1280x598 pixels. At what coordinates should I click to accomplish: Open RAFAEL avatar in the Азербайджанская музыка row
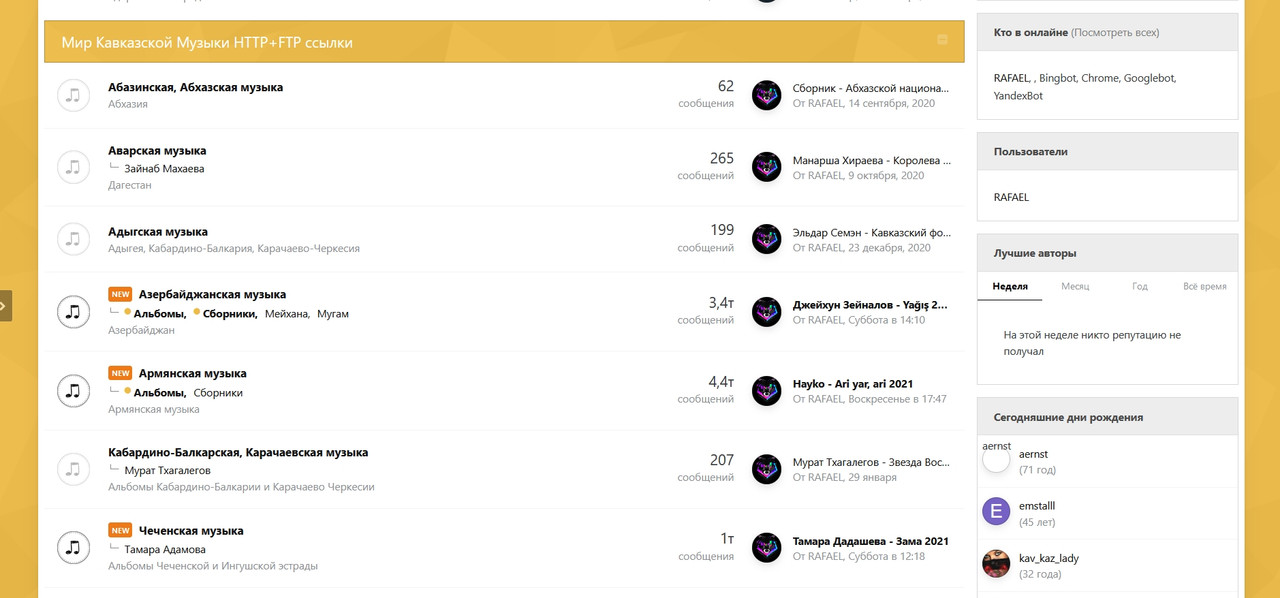click(x=766, y=311)
